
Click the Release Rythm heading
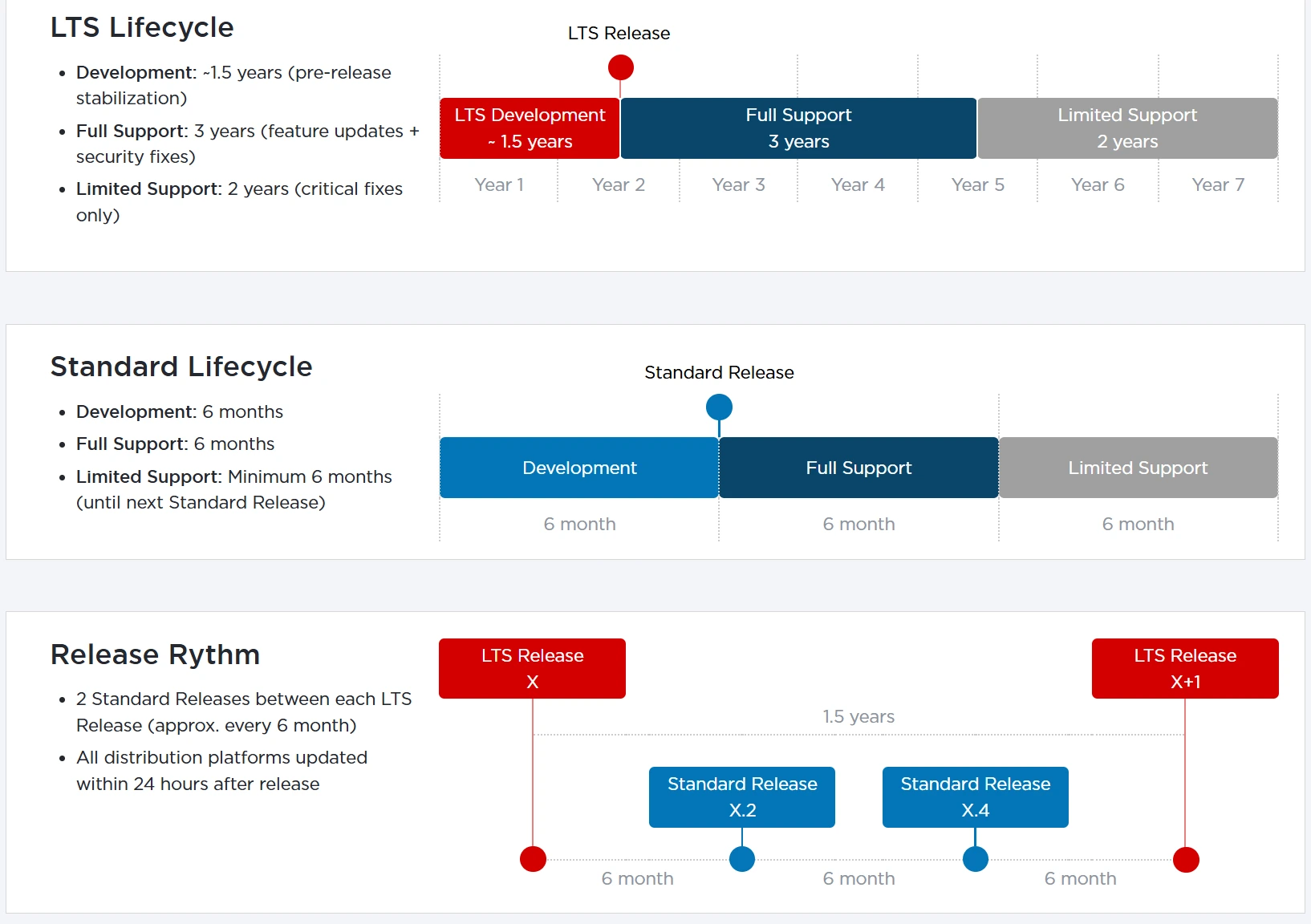pos(155,654)
